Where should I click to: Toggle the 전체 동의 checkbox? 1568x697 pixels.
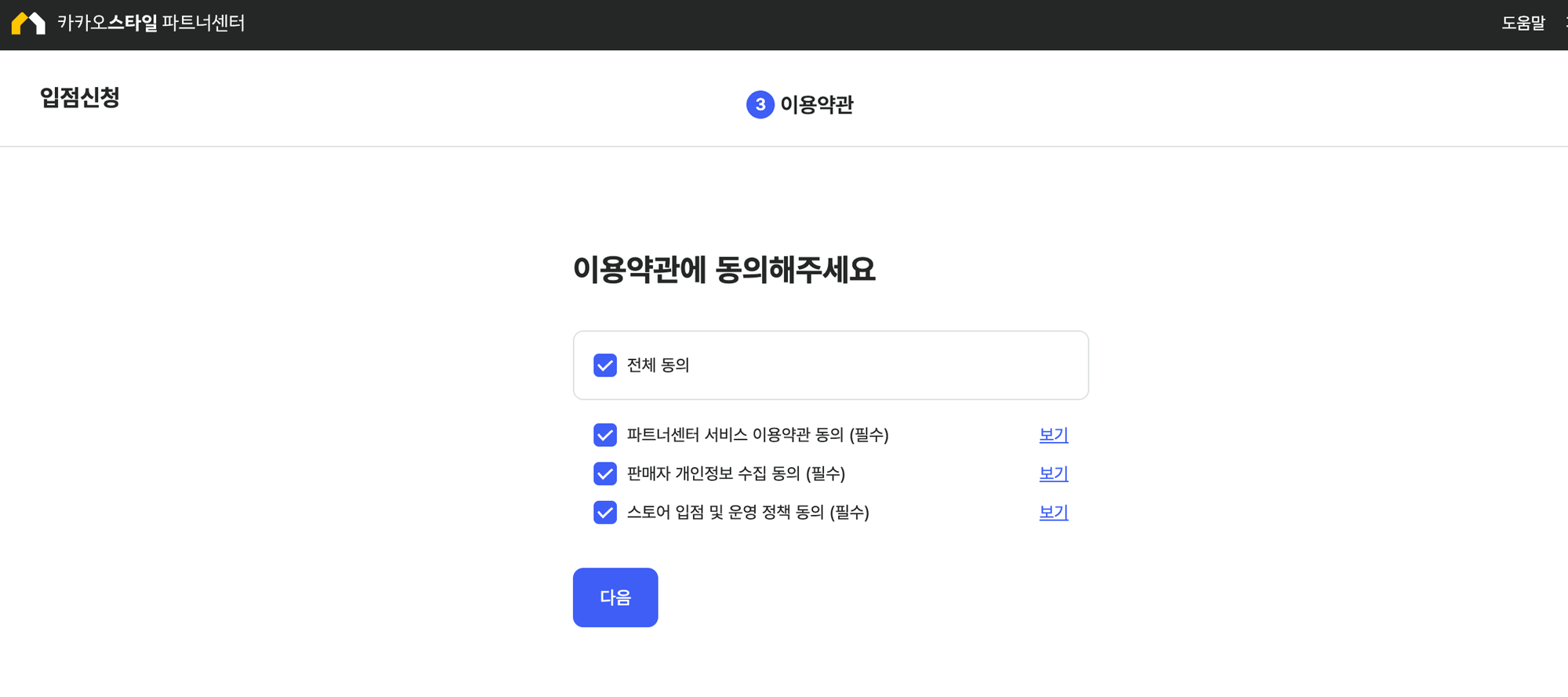[605, 365]
